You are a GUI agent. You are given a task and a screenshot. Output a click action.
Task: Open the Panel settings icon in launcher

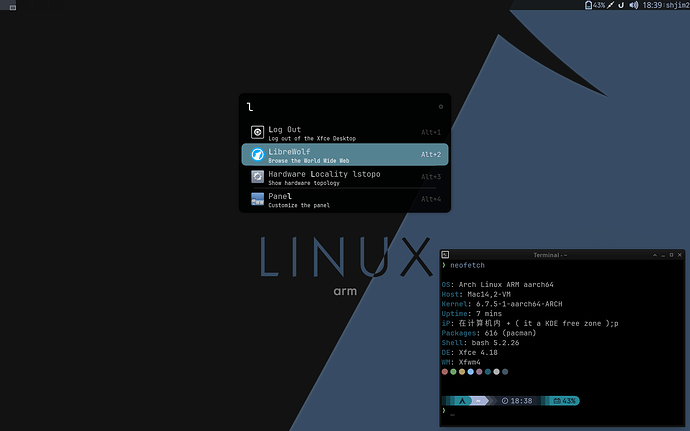(x=257, y=199)
